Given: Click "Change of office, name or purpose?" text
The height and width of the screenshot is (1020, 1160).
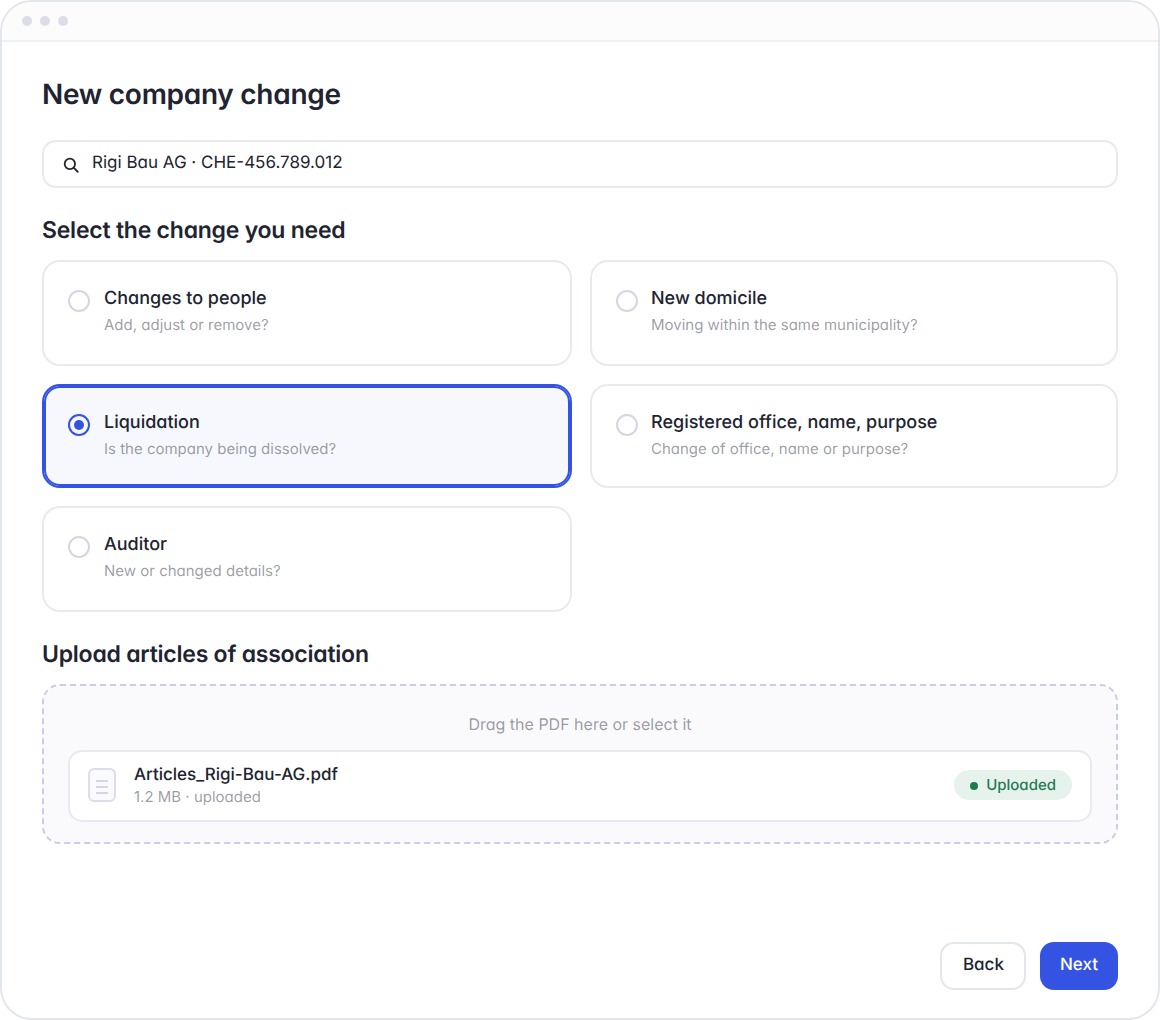Looking at the screenshot, I should (779, 449).
